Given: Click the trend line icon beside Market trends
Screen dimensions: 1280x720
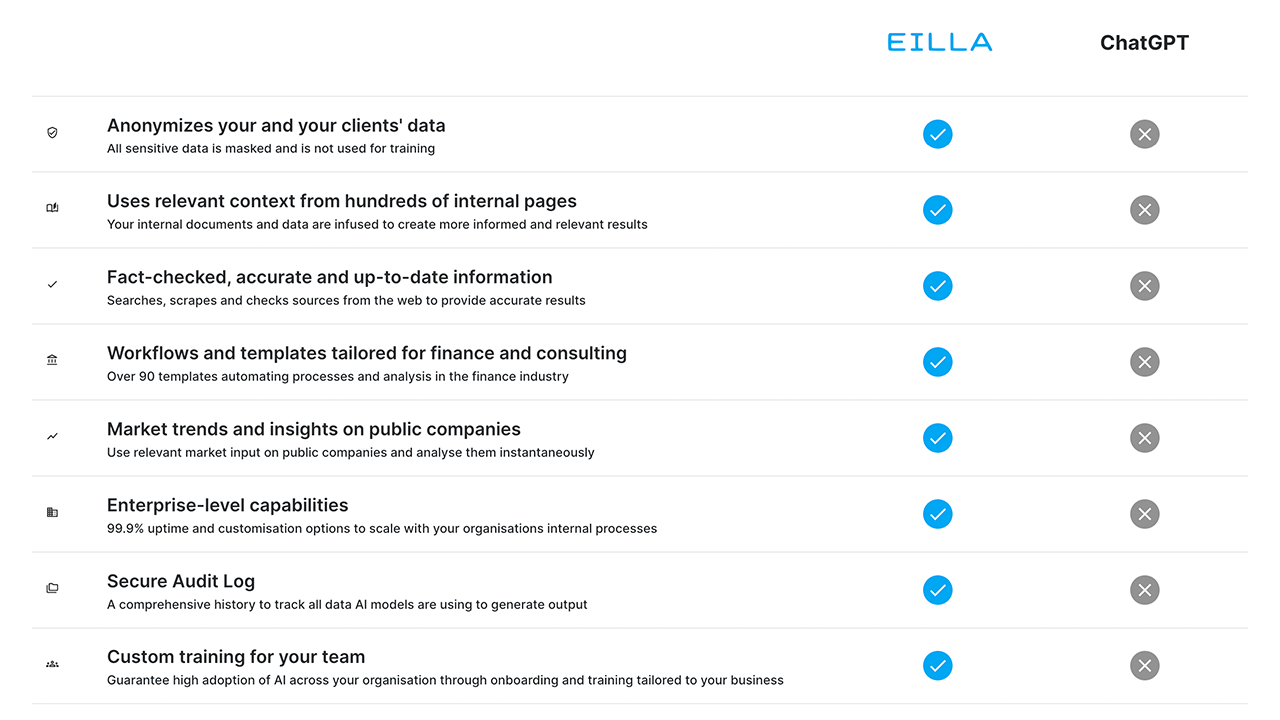Looking at the screenshot, I should click(x=52, y=436).
